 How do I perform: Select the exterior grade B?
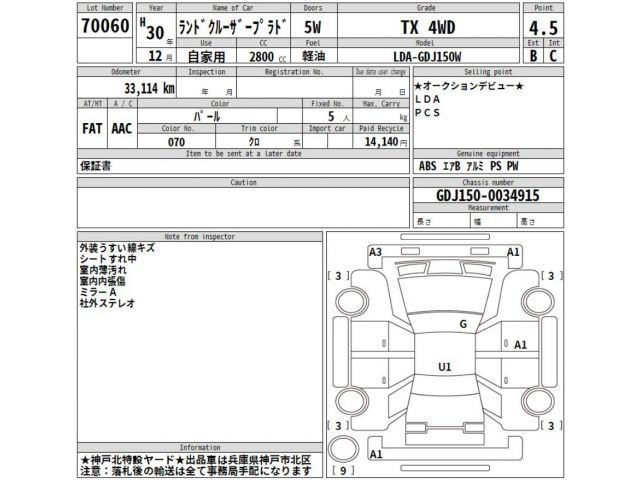tap(533, 56)
